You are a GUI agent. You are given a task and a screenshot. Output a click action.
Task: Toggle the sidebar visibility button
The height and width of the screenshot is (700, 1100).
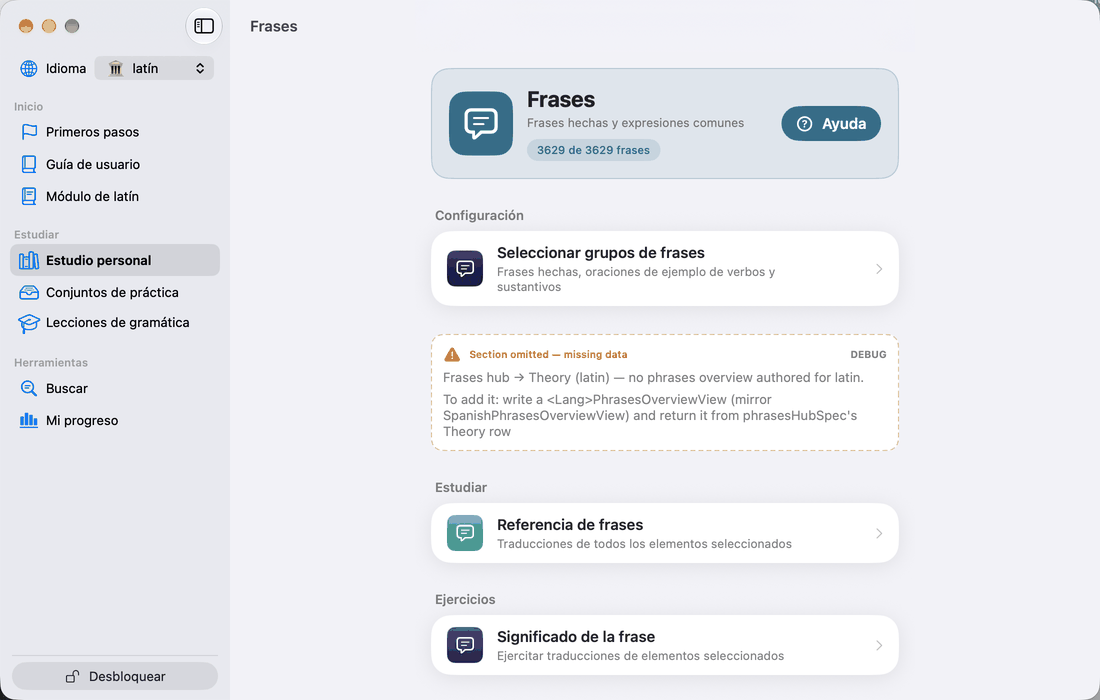coord(203,26)
